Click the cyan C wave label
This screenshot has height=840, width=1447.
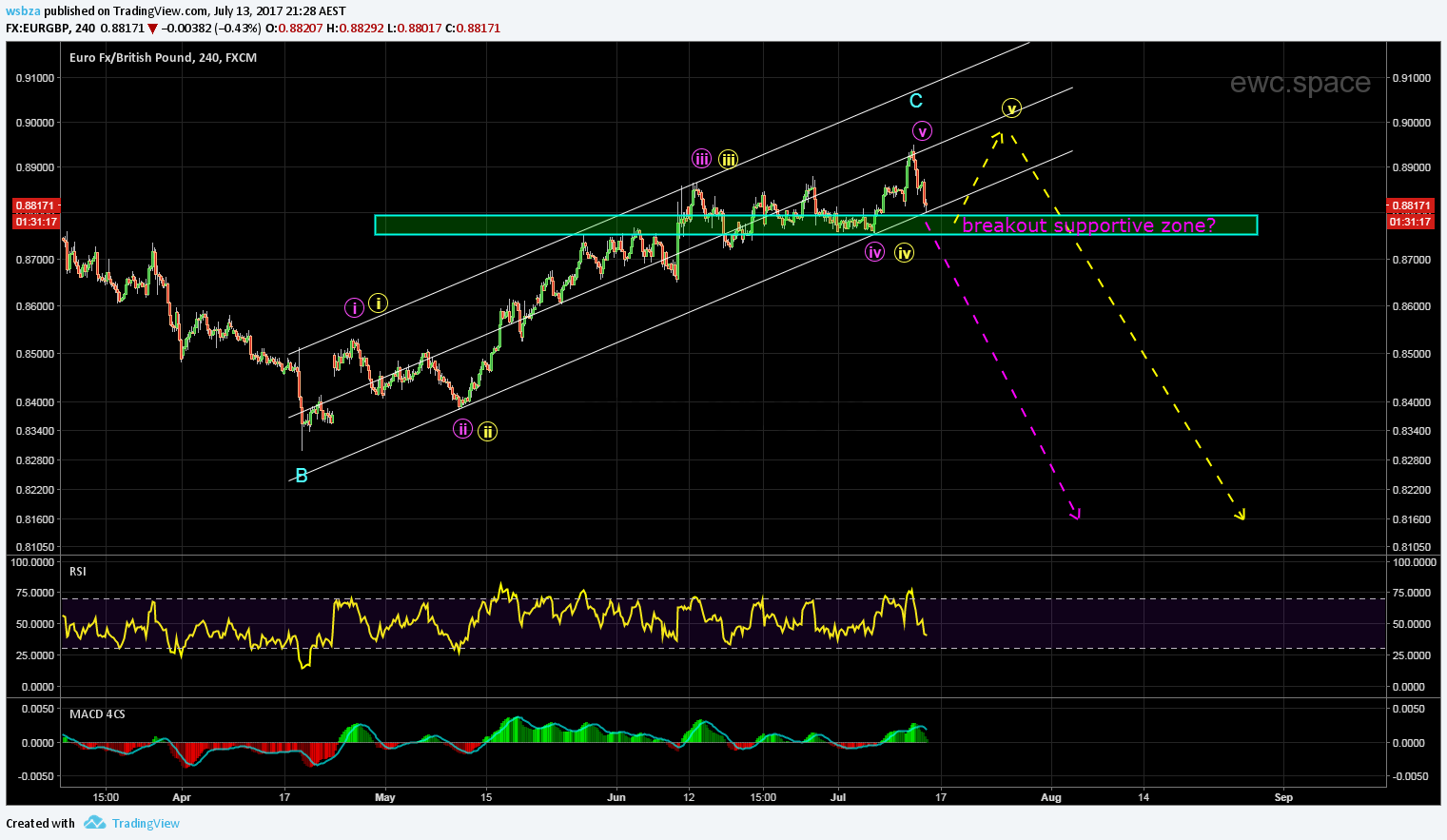pos(915,101)
